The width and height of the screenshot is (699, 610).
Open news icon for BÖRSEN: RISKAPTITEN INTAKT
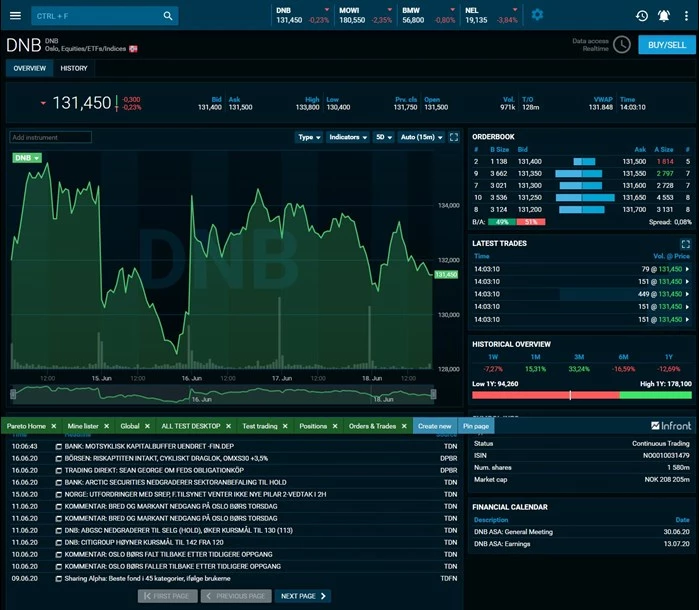pyautogui.click(x=58, y=458)
